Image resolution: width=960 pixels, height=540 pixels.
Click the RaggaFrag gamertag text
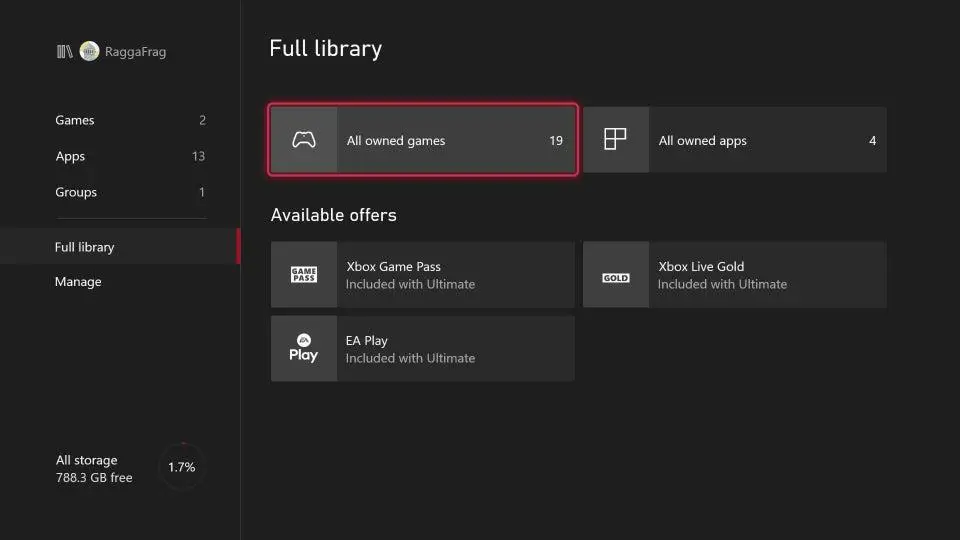135,51
